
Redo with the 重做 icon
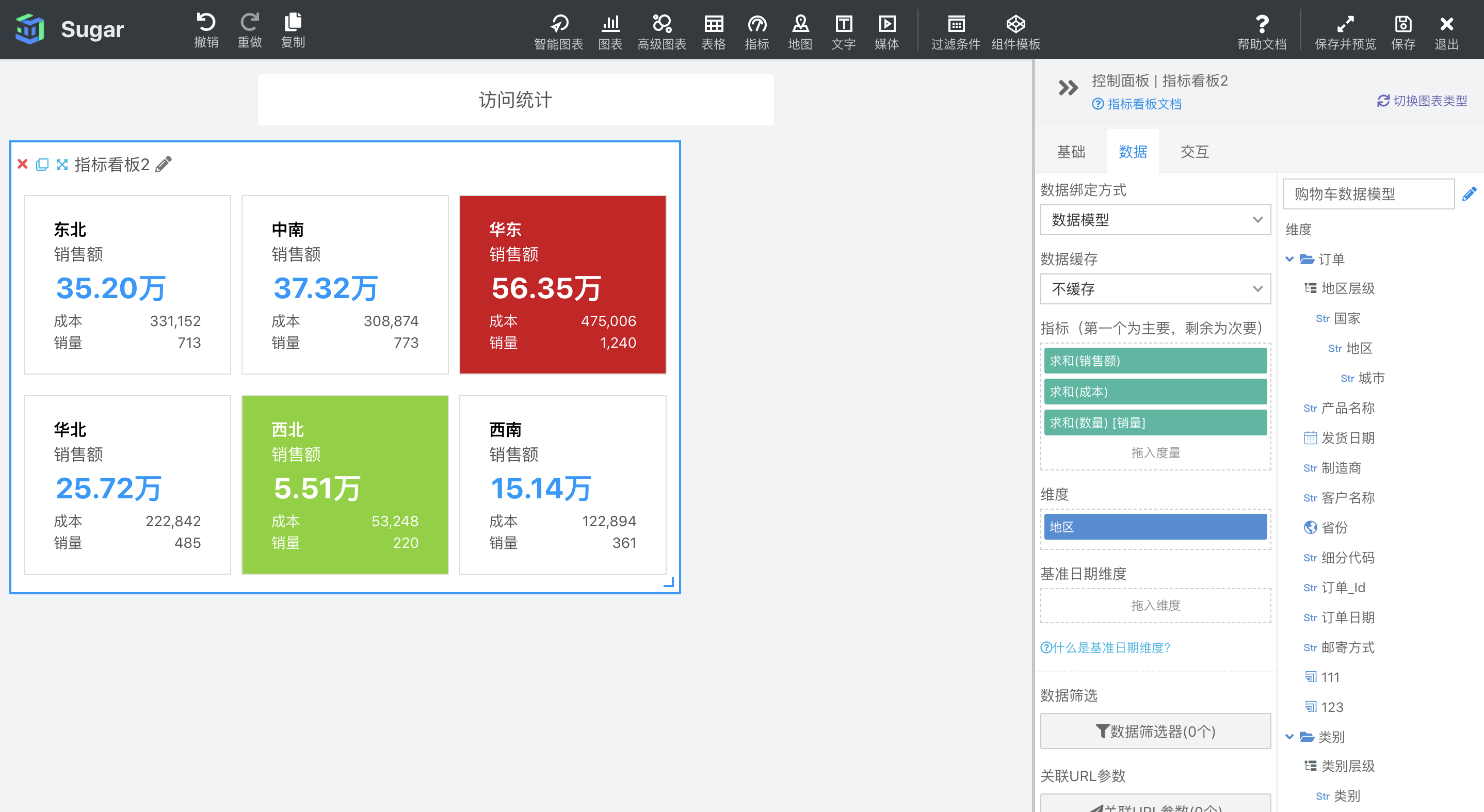coord(249,30)
